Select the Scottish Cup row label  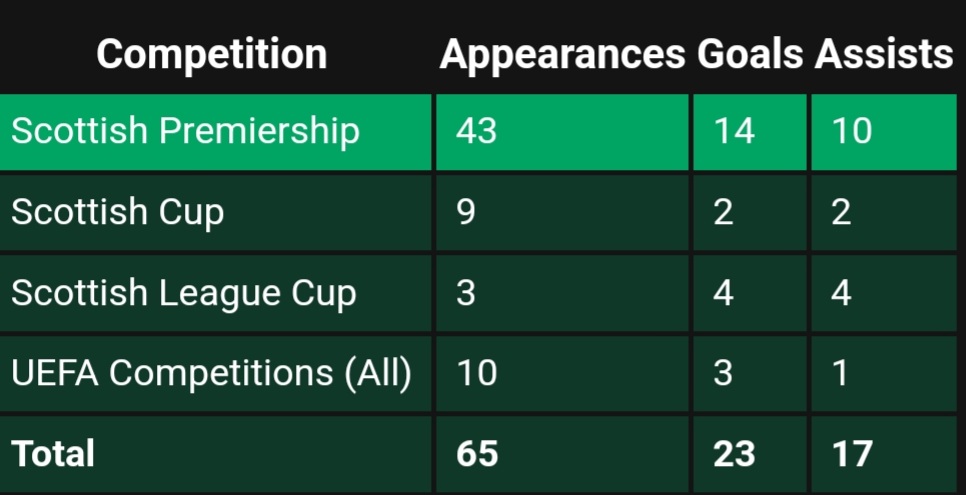117,213
